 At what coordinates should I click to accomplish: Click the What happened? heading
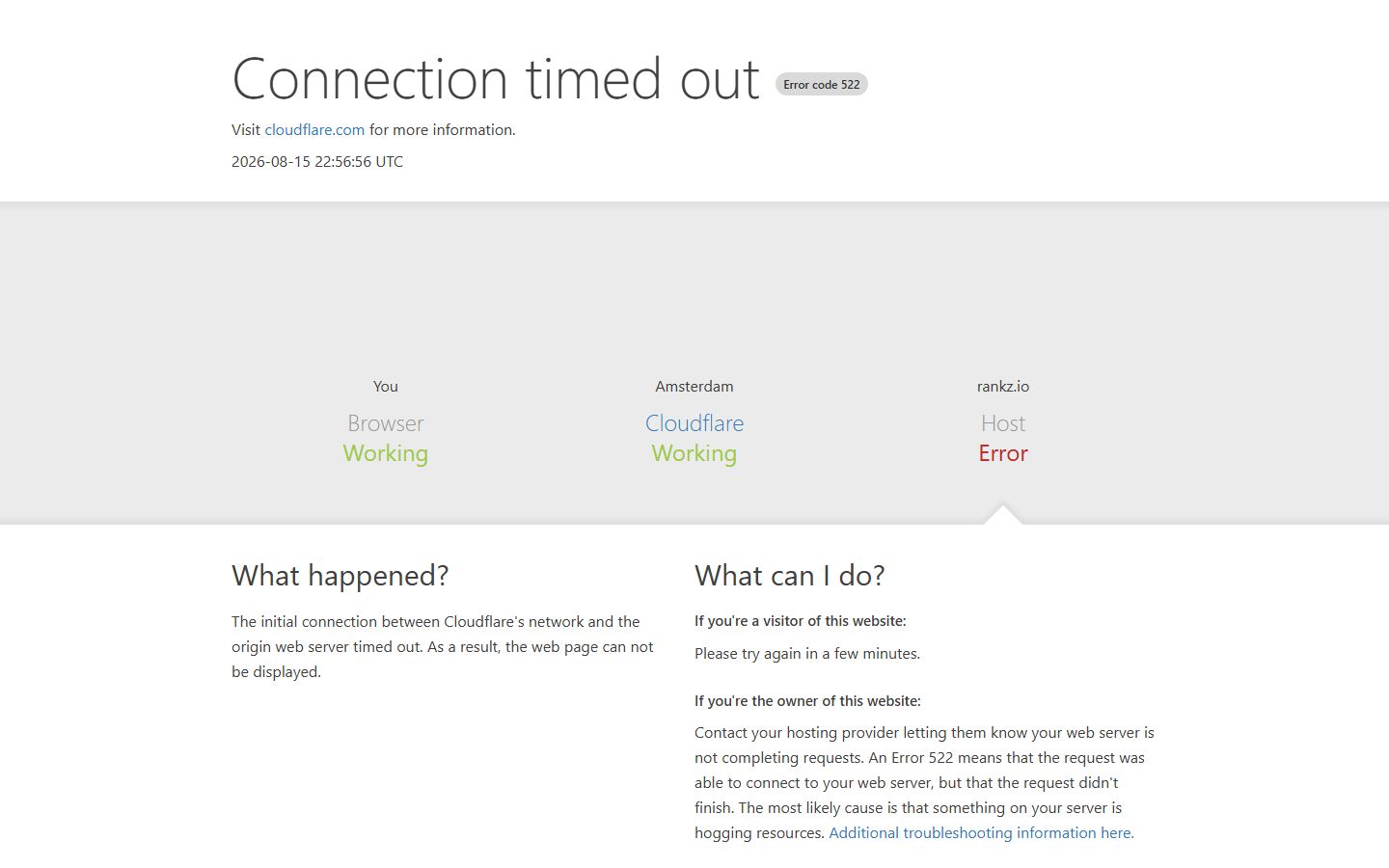point(340,576)
